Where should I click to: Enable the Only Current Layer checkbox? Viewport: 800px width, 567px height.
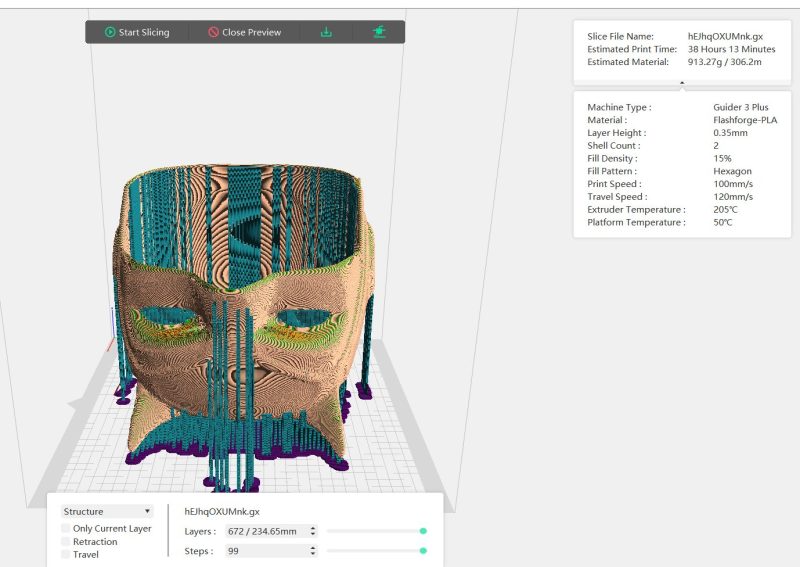(65, 528)
